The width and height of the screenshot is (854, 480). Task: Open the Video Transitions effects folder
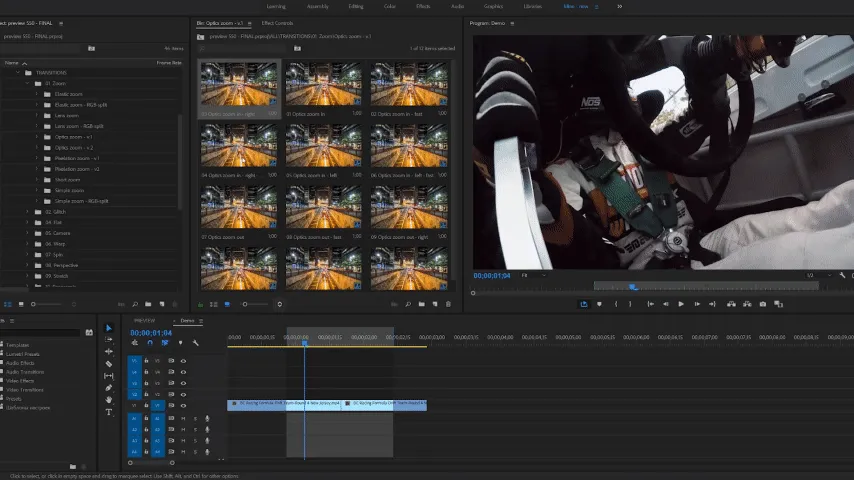25,389
